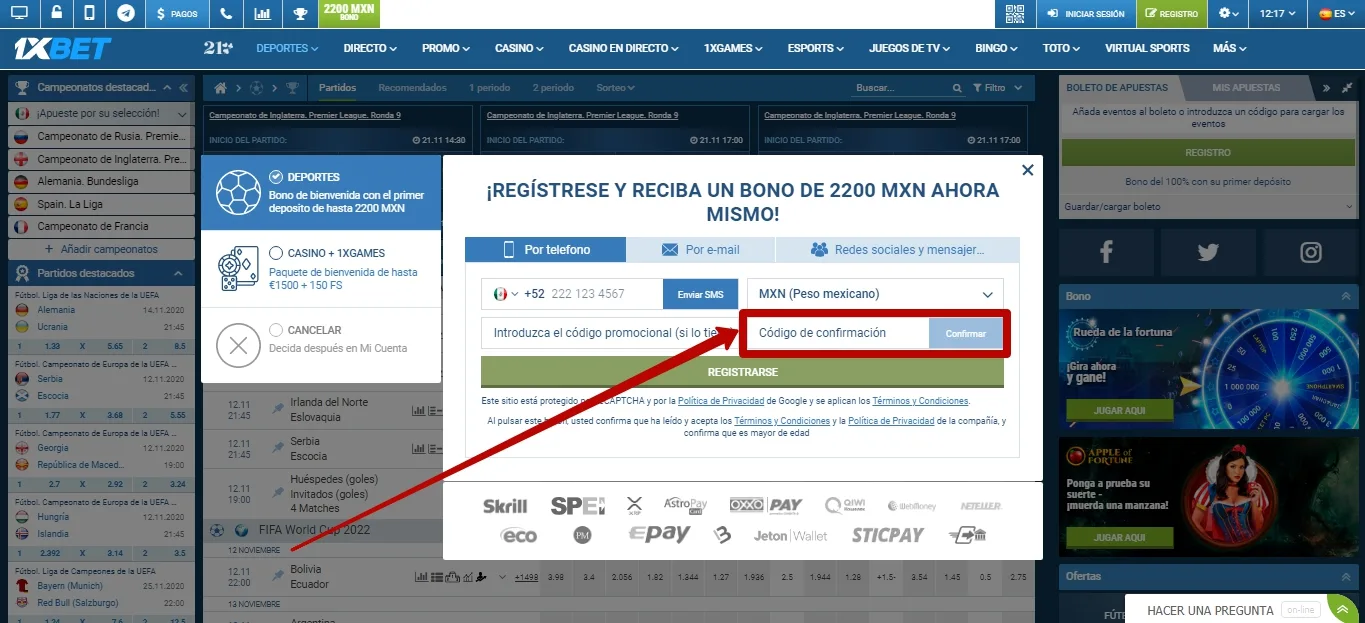This screenshot has height=623, width=1365.
Task: Click the Jeton Wallet payment logo
Action: click(790, 536)
